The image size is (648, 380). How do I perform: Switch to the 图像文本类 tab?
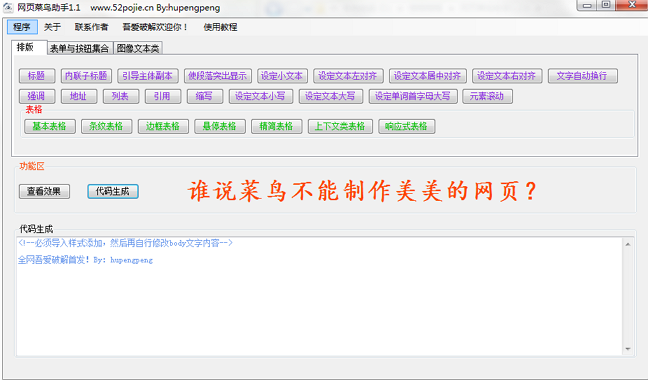pyautogui.click(x=138, y=48)
